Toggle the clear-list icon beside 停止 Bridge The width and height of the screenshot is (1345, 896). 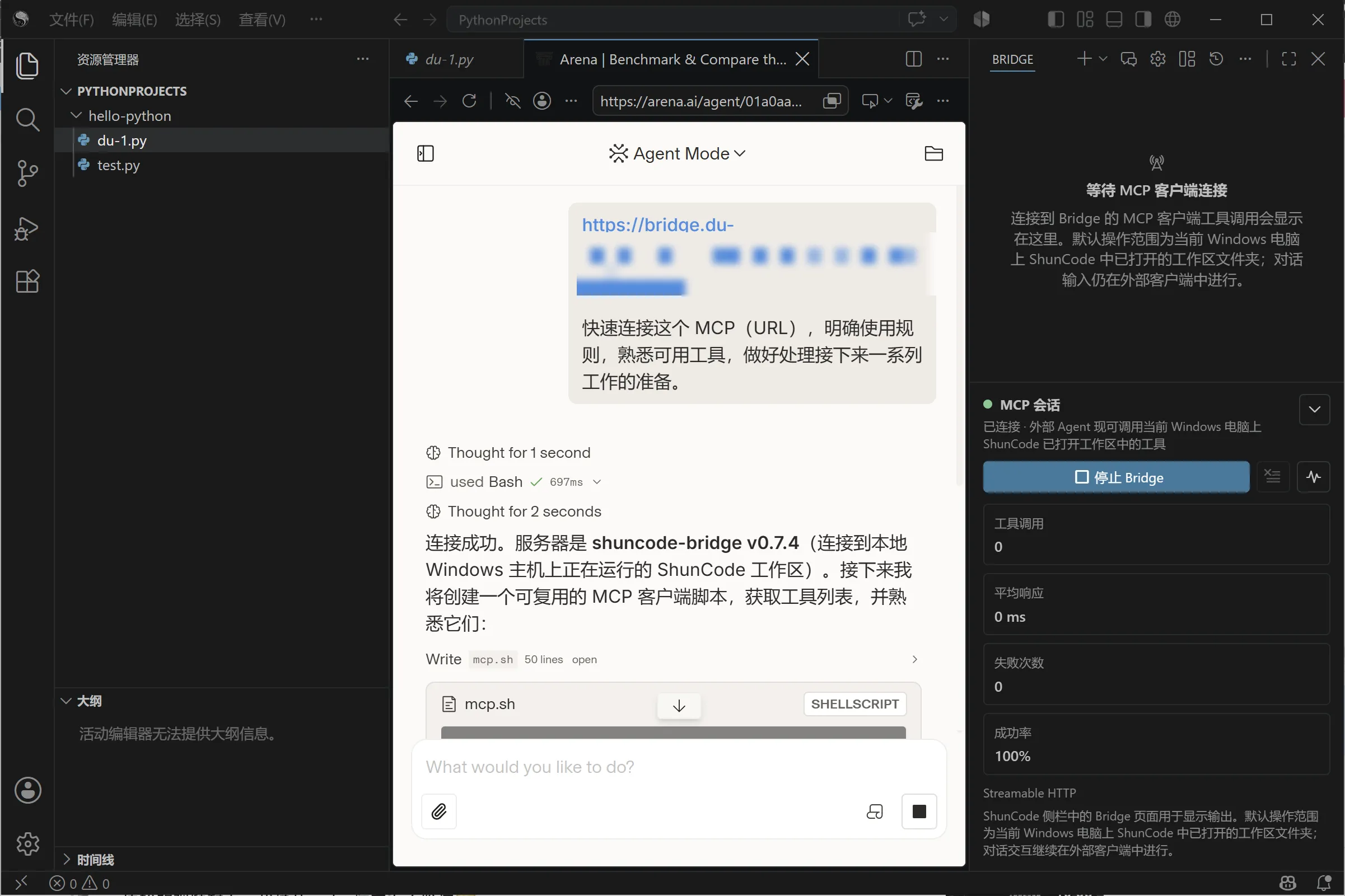point(1272,477)
